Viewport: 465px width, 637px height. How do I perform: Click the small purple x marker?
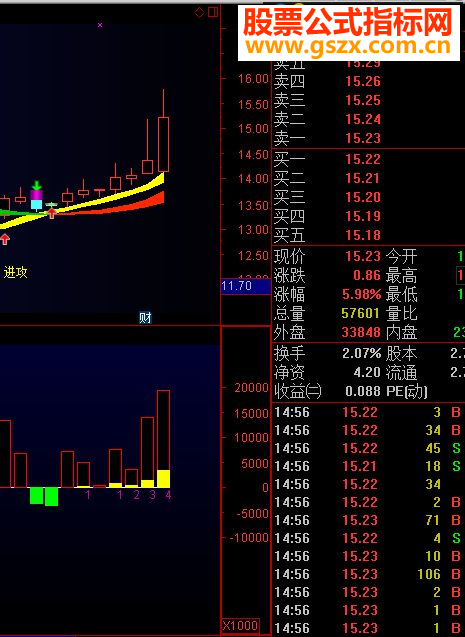[100, 25]
